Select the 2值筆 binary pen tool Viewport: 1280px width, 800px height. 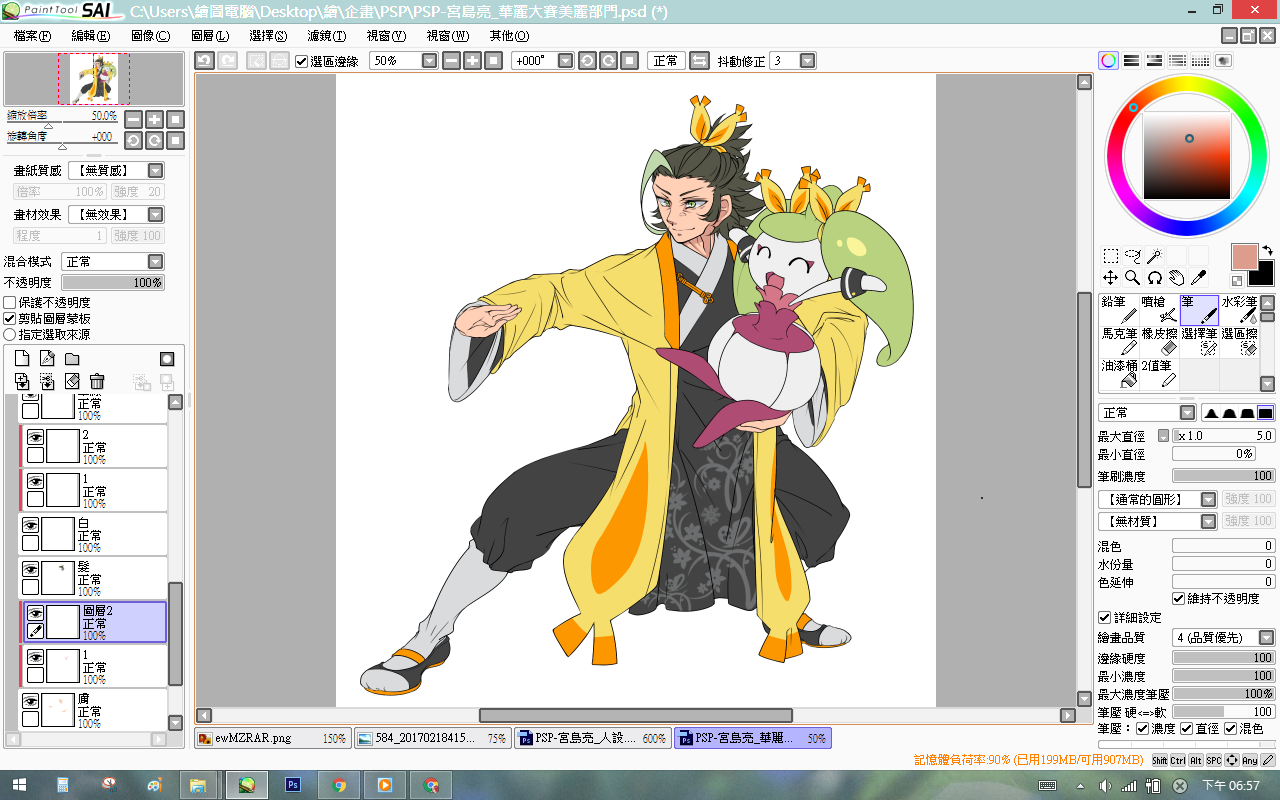point(1159,374)
